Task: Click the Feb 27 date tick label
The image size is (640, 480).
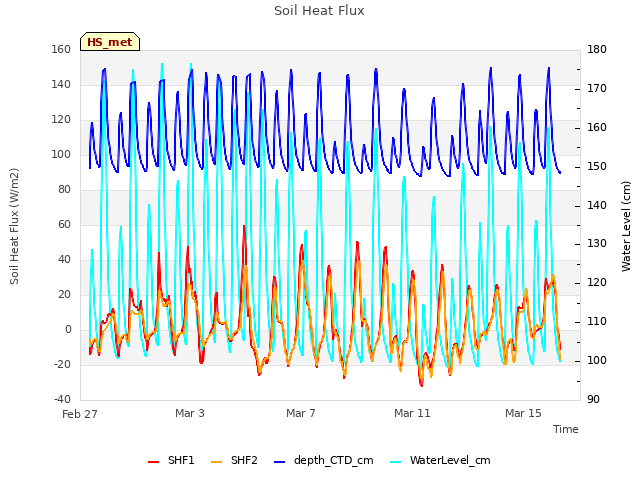Action: pyautogui.click(x=80, y=414)
